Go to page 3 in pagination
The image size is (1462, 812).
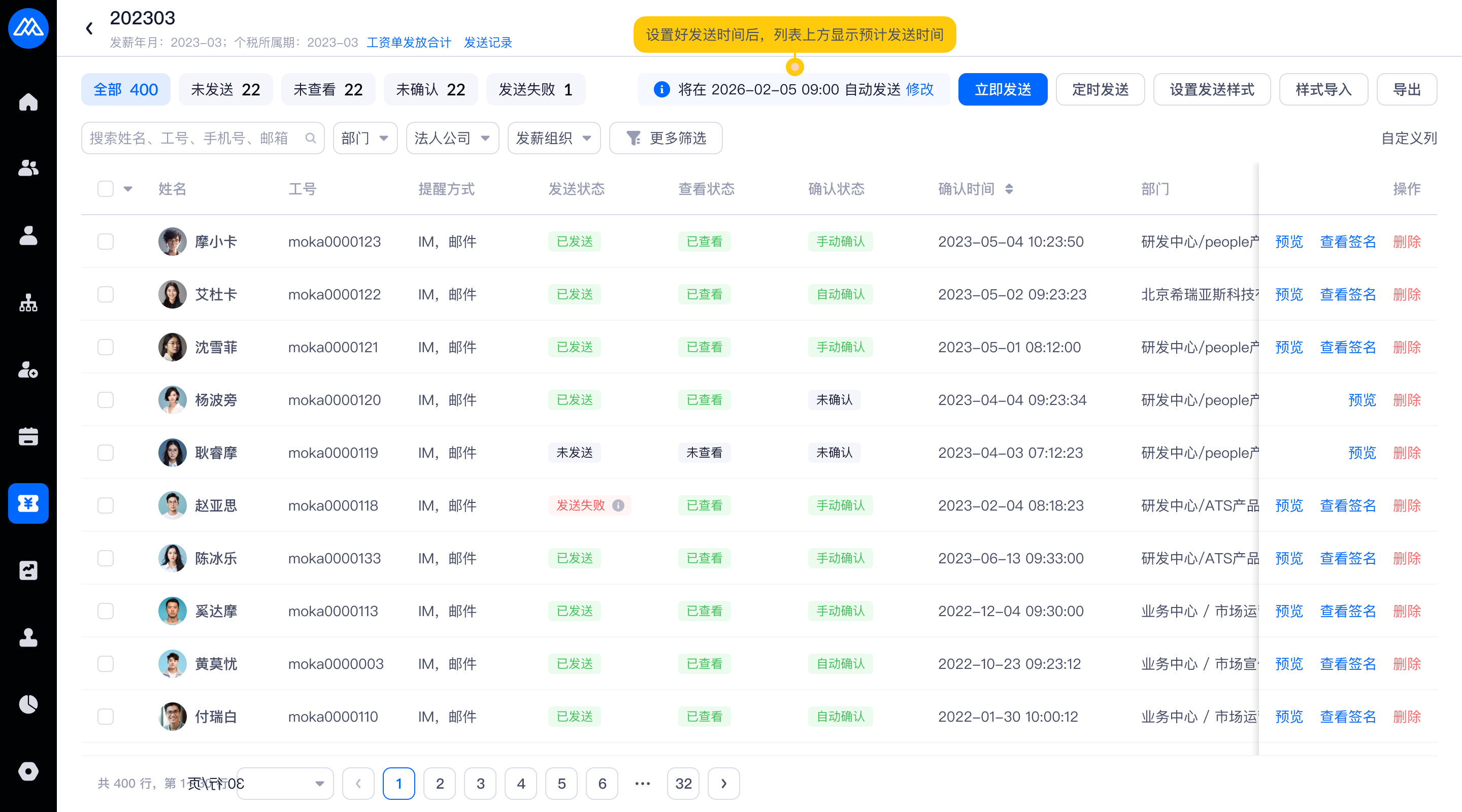480,784
